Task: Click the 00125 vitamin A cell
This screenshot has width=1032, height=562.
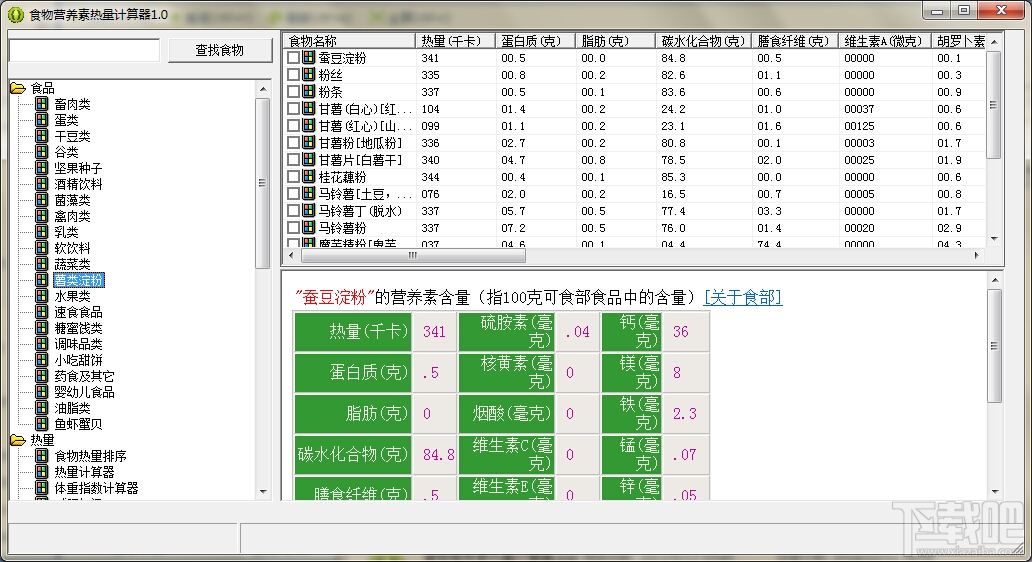Action: [x=860, y=126]
